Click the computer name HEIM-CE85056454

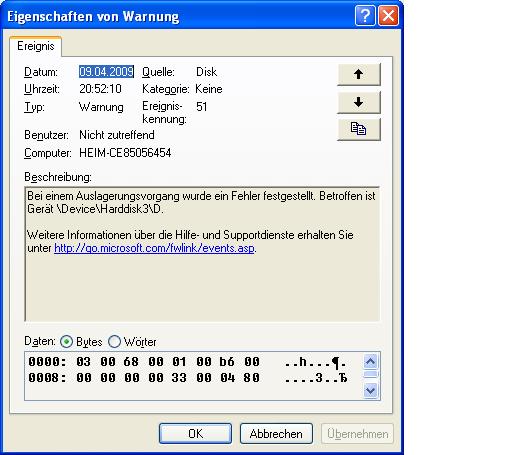[x=125, y=153]
